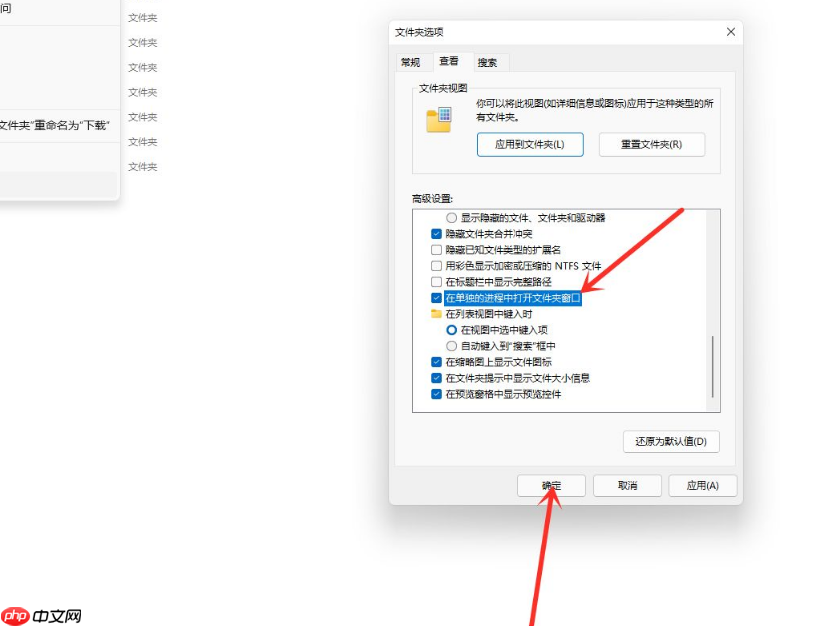The width and height of the screenshot is (813, 626).
Task: Switch to the 搜索 tab
Action: click(488, 61)
